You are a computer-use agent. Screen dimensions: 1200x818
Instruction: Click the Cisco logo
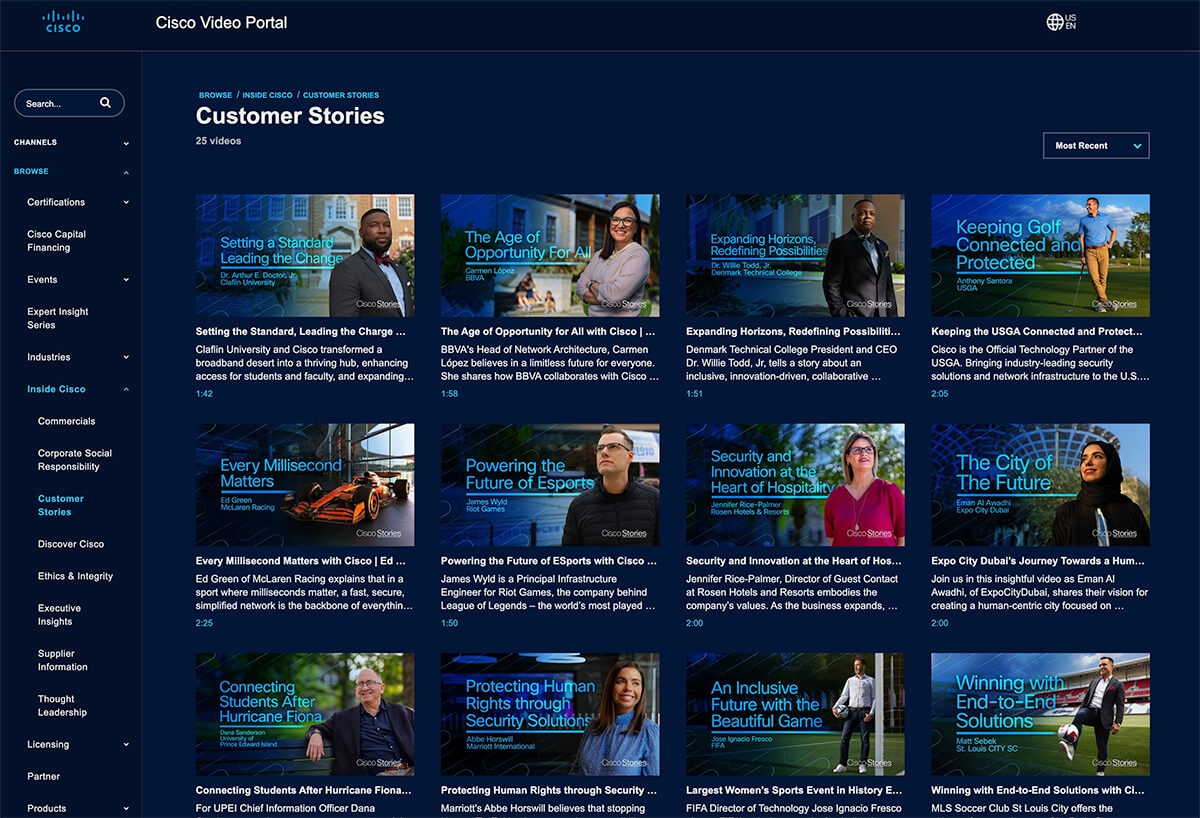[x=63, y=22]
